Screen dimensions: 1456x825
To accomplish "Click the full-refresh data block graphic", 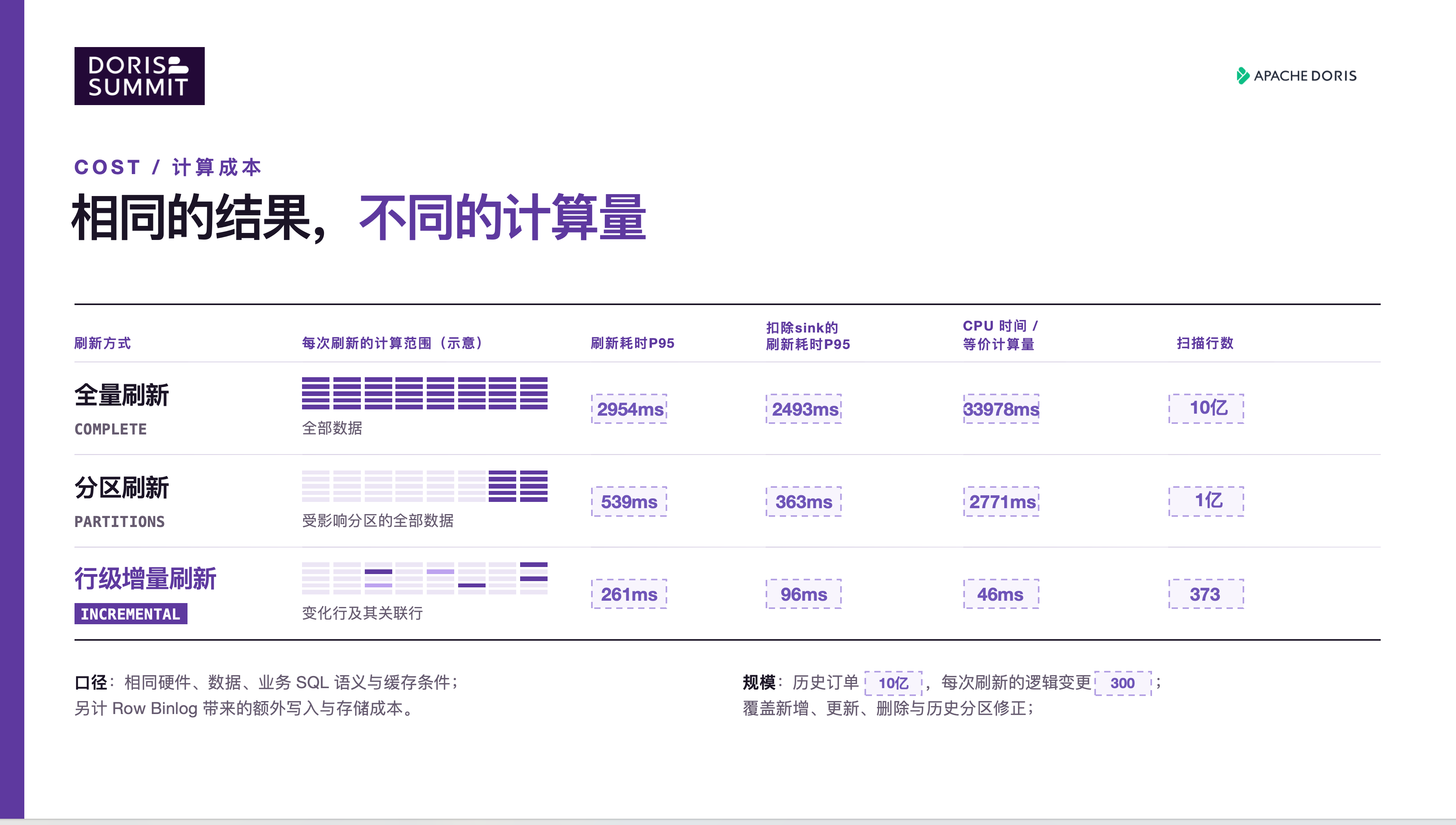I will point(424,393).
